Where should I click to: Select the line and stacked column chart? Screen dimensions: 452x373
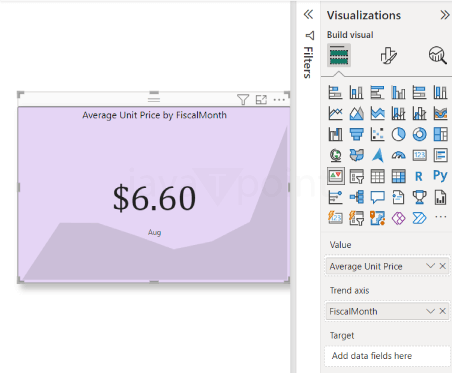point(398,113)
